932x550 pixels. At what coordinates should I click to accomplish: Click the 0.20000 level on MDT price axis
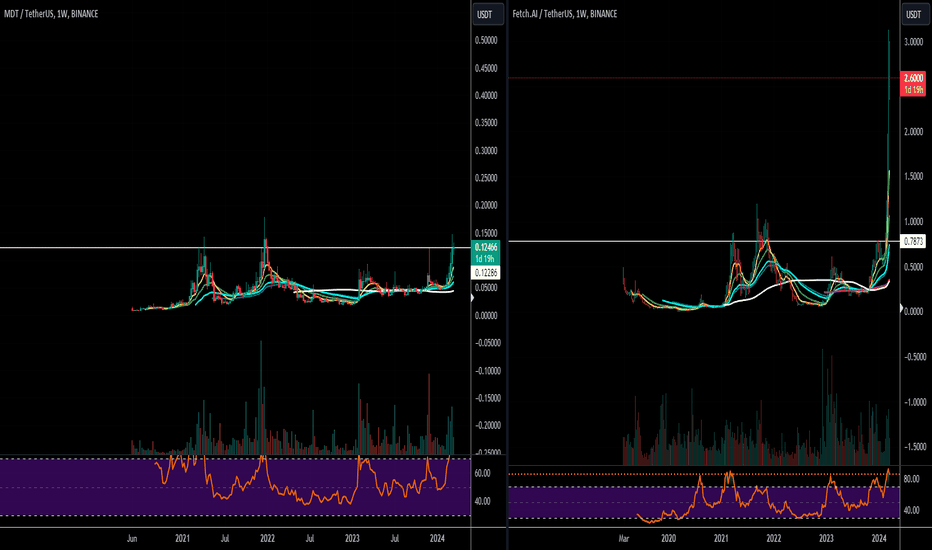[486, 206]
